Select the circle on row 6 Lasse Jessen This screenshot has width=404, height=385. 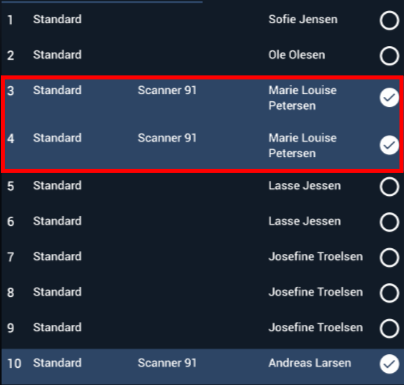(x=389, y=222)
